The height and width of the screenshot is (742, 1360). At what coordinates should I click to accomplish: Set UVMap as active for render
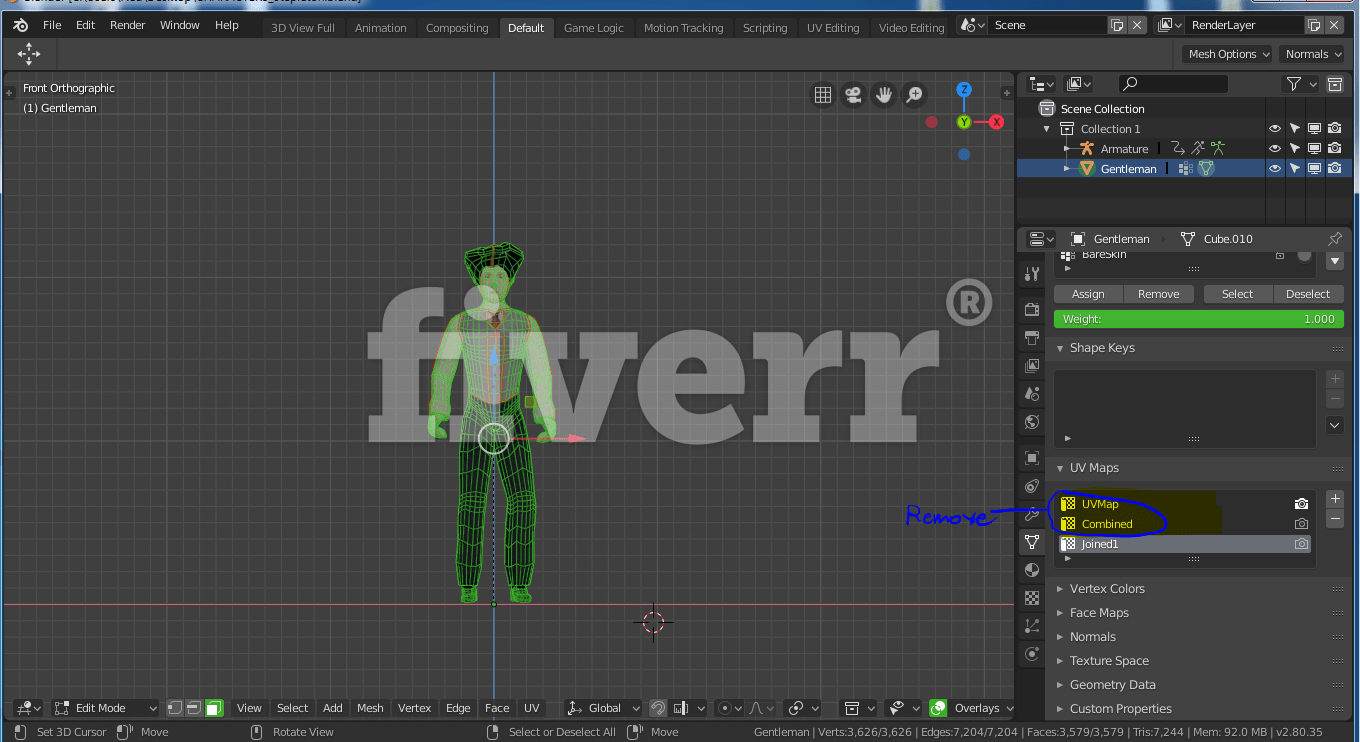pos(1301,504)
